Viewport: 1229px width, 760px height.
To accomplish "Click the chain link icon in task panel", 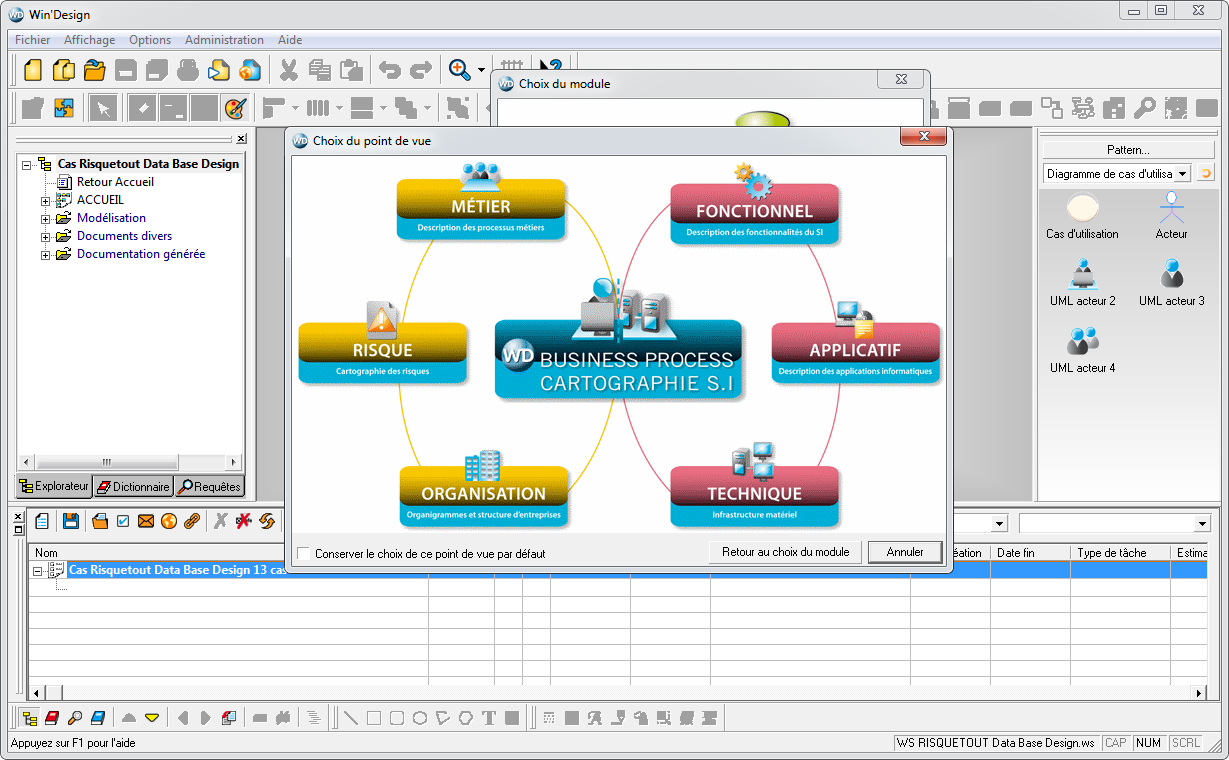I will (x=192, y=521).
